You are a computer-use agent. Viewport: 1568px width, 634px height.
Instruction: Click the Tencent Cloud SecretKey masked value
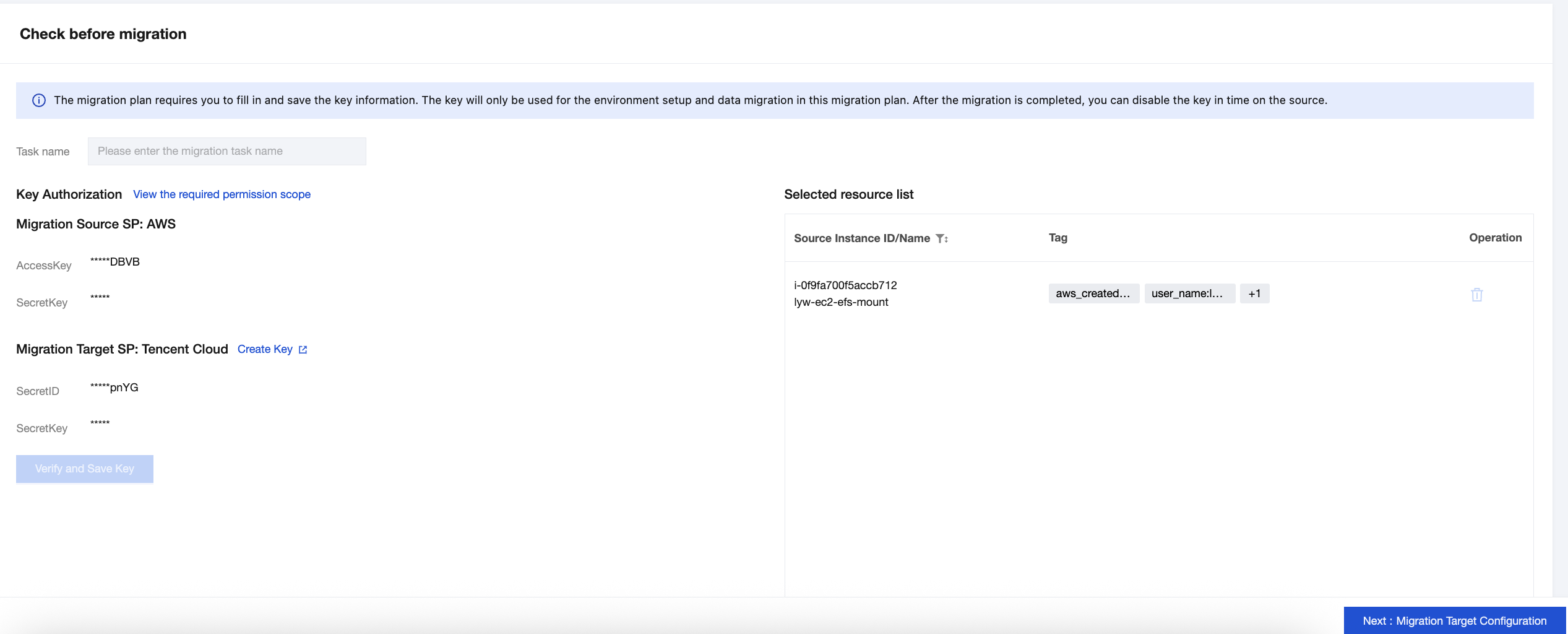click(100, 423)
